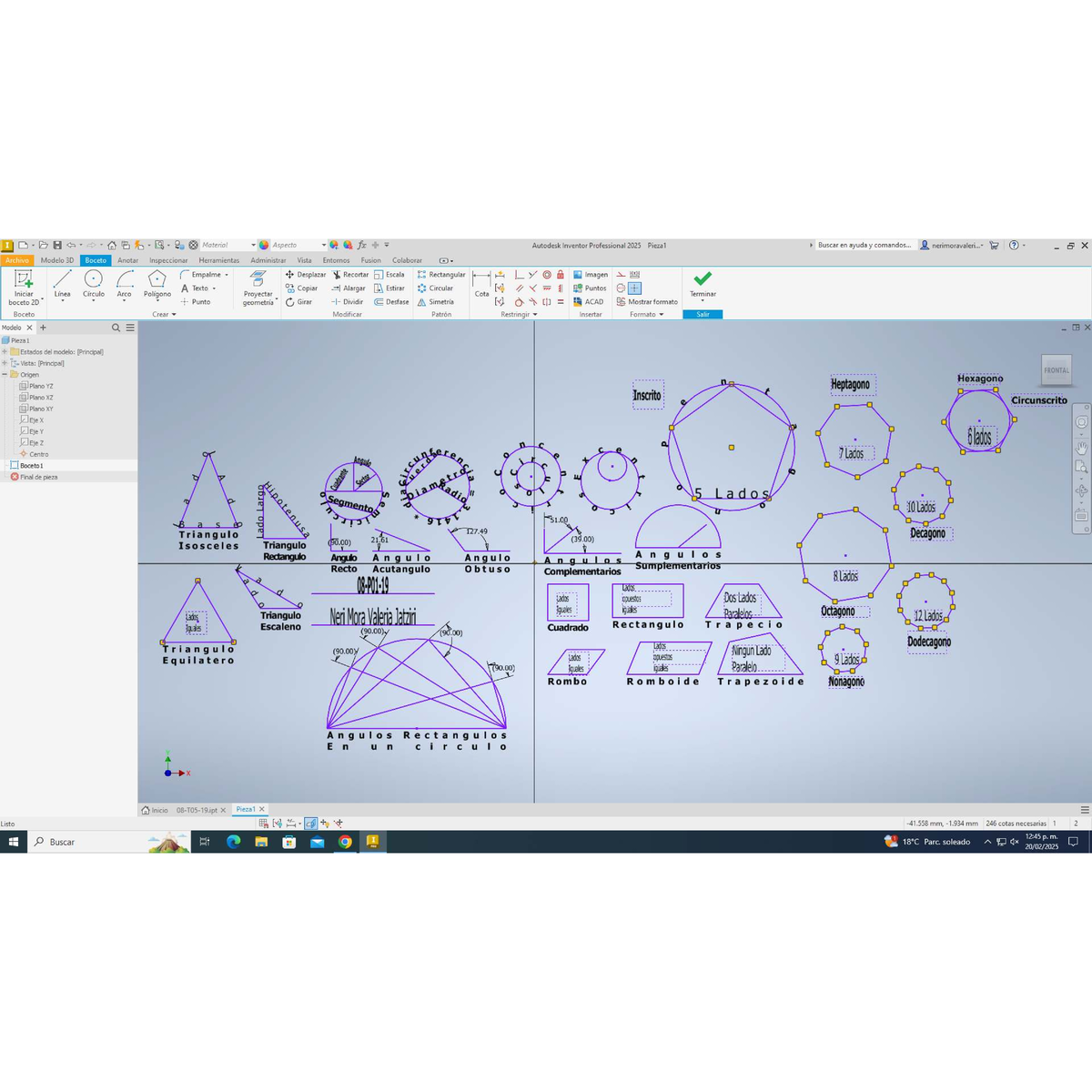Viewport: 1092px width, 1092px height.
Task: Open the 08-T05-19.ipt document tab
Action: click(x=197, y=810)
